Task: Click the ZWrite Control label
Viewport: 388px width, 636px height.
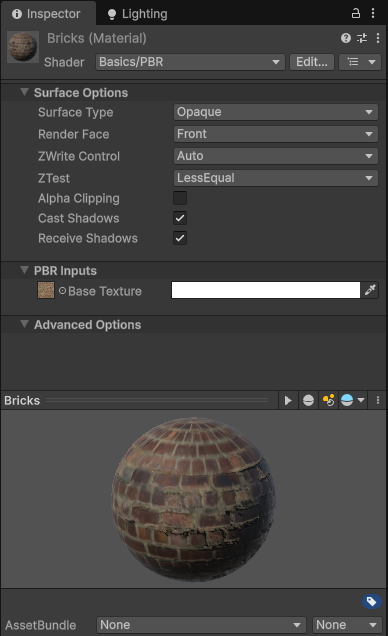Action: [79, 156]
